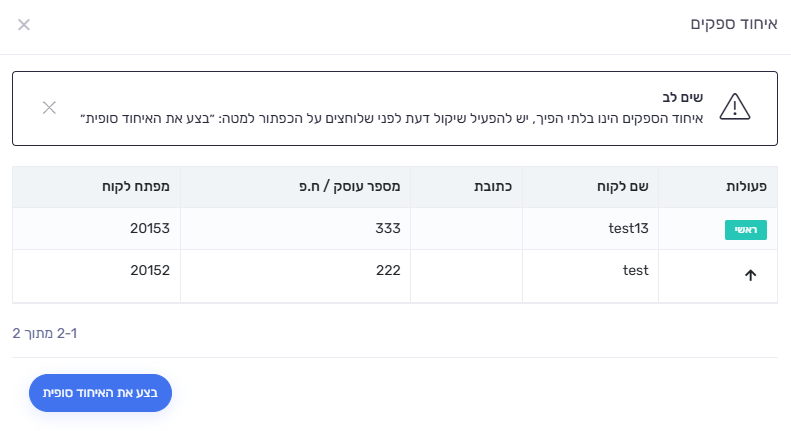Click customer key 20153 cell
Screen dimensions: 791x431
(x=96, y=229)
